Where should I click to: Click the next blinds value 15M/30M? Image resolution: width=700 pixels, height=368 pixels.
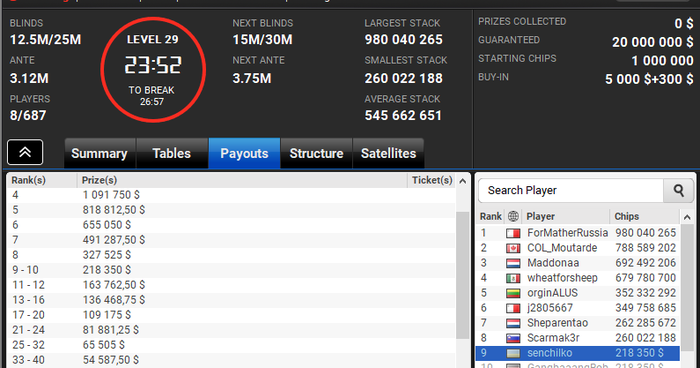tap(262, 40)
